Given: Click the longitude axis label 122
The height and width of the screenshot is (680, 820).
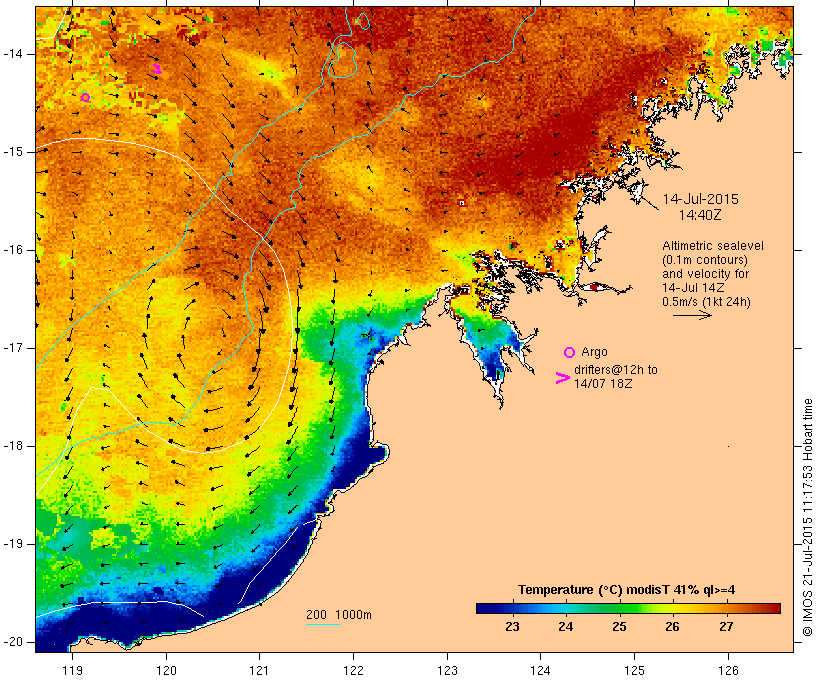Looking at the screenshot, I should coord(353,670).
